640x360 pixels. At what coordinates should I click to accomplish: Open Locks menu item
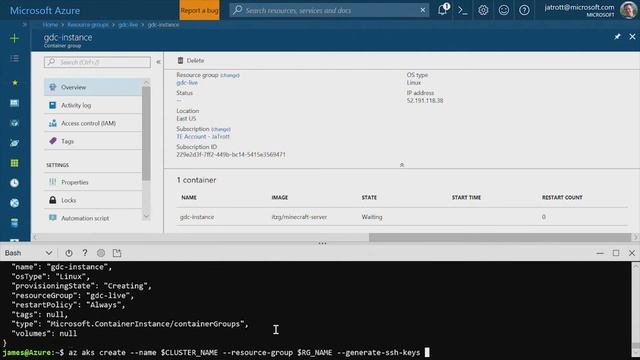[x=93, y=200]
